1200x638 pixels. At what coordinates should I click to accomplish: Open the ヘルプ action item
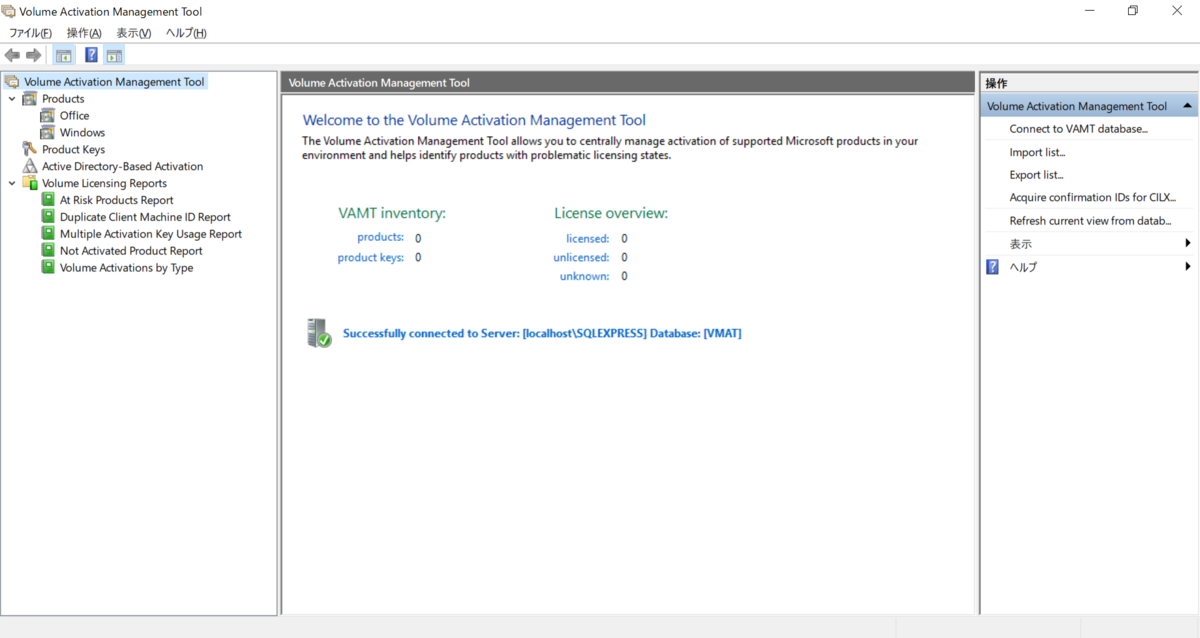coord(1023,267)
